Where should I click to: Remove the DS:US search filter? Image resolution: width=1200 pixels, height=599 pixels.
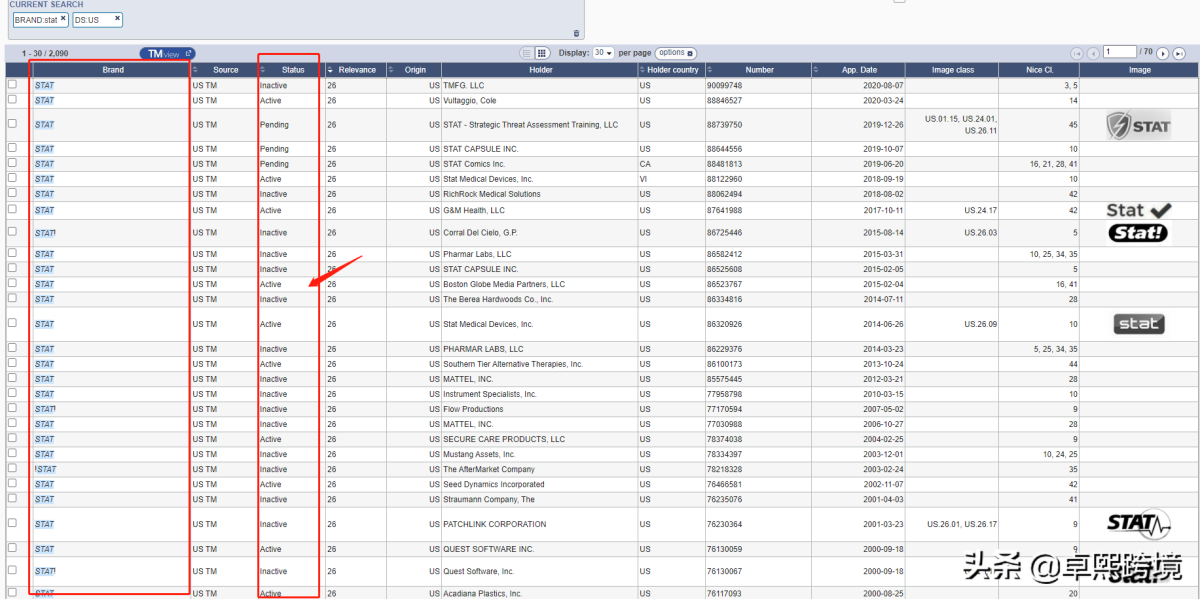pos(117,18)
